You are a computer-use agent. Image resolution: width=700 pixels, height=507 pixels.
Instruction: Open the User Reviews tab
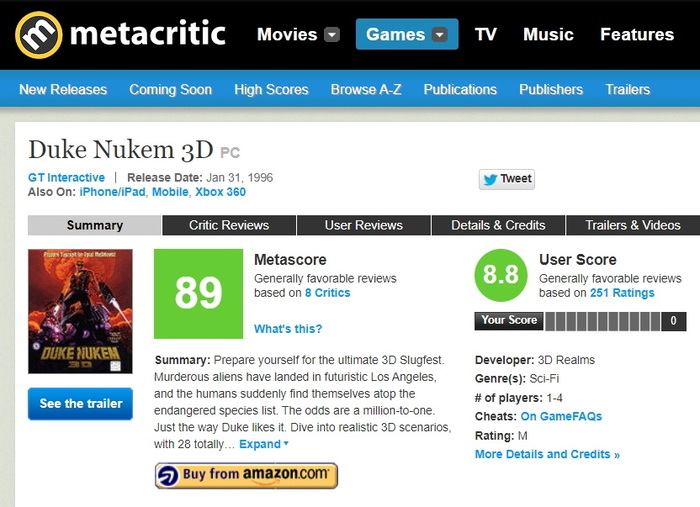click(x=364, y=225)
